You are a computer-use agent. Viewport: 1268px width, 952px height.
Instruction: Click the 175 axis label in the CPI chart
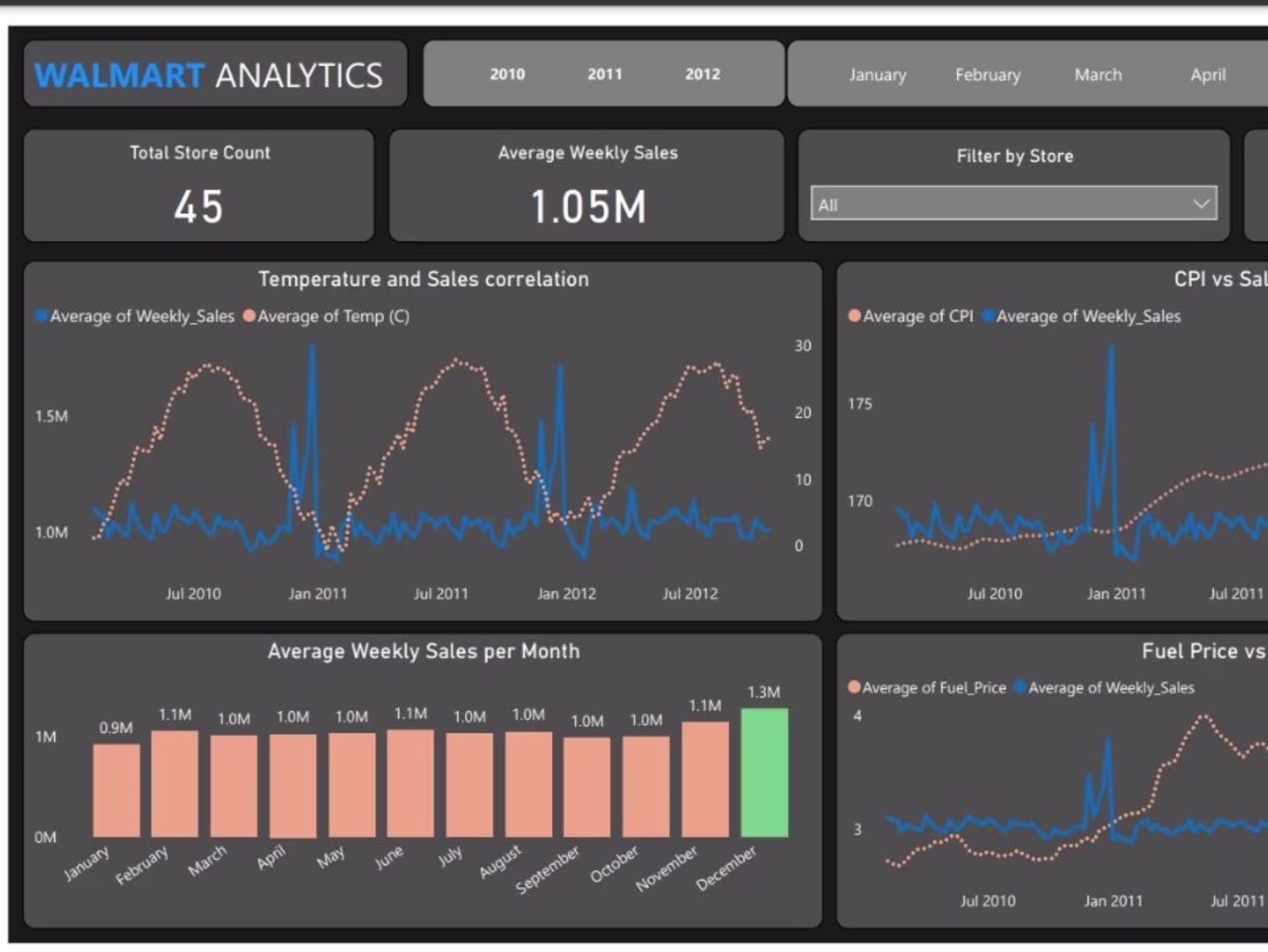click(x=860, y=403)
